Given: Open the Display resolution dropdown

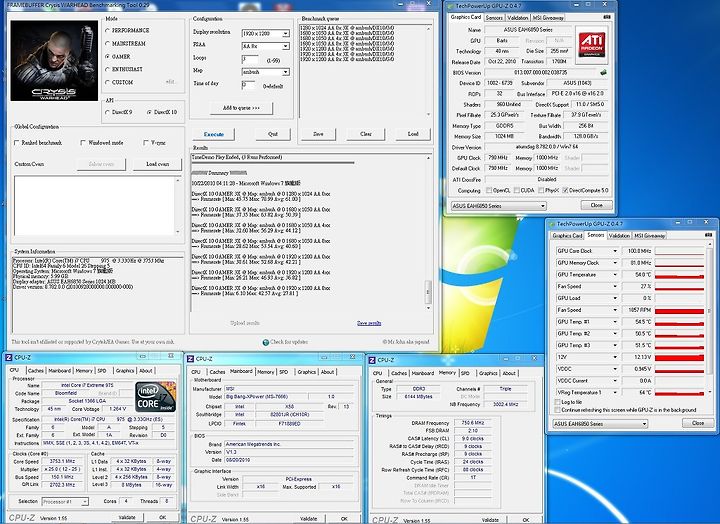Looking at the screenshot, I should (x=286, y=34).
